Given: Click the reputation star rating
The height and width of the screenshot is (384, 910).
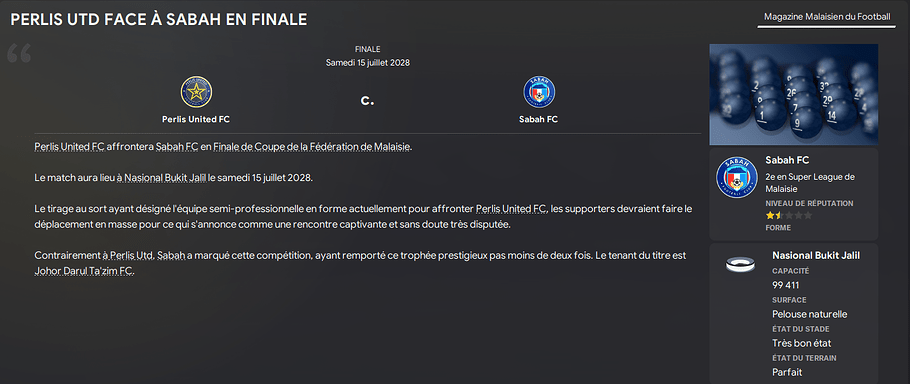Looking at the screenshot, I should (x=789, y=215).
